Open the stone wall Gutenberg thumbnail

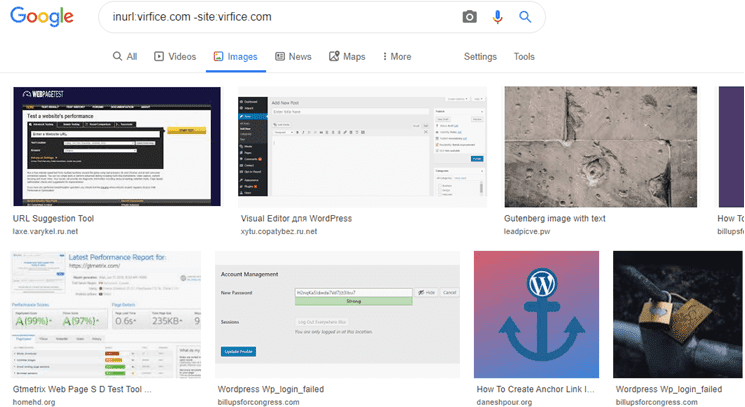coord(601,147)
